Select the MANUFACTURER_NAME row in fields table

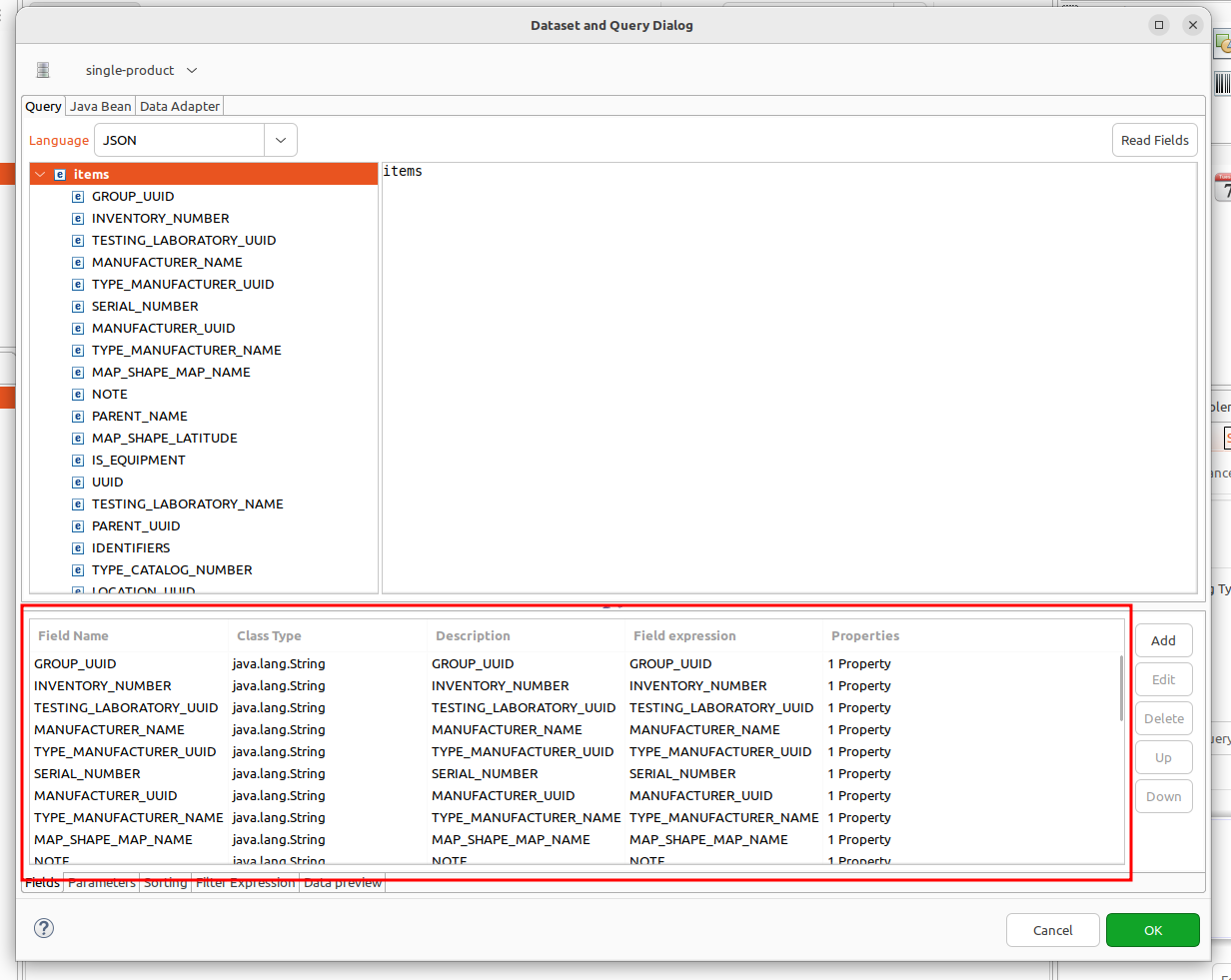109,730
